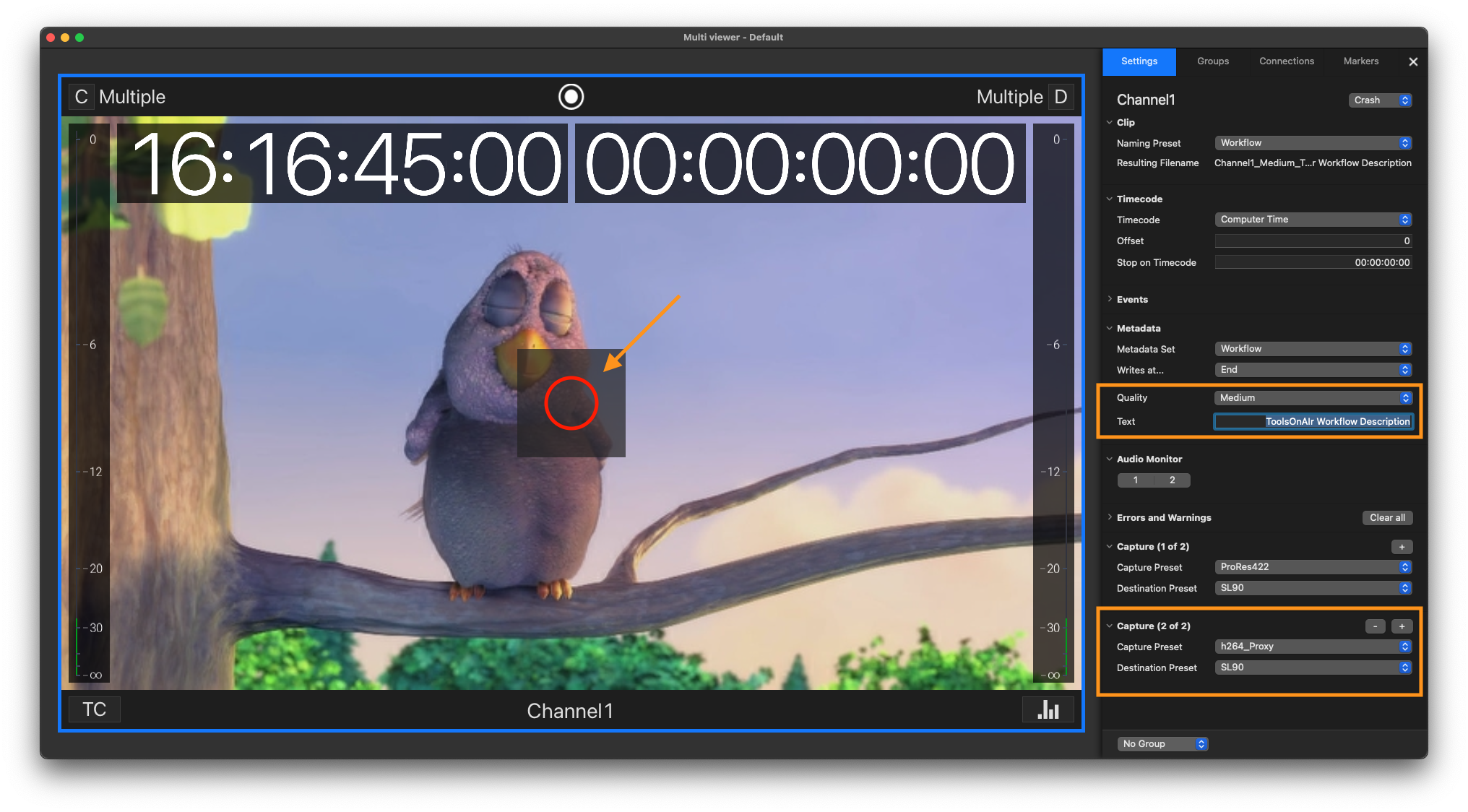Add a capture with Capture (1 of 2) plus

pyautogui.click(x=1402, y=548)
